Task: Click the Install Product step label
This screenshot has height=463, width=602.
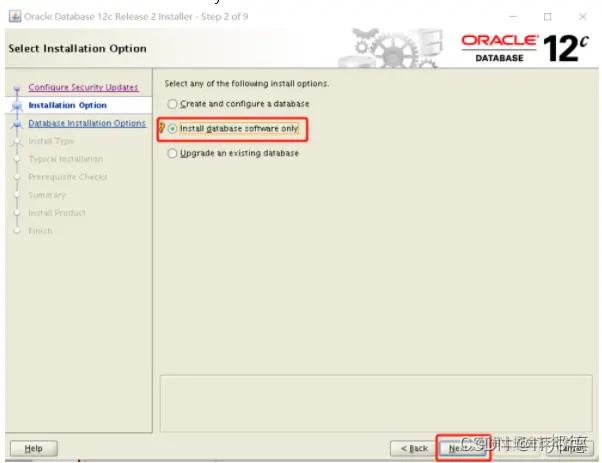Action: coord(57,213)
